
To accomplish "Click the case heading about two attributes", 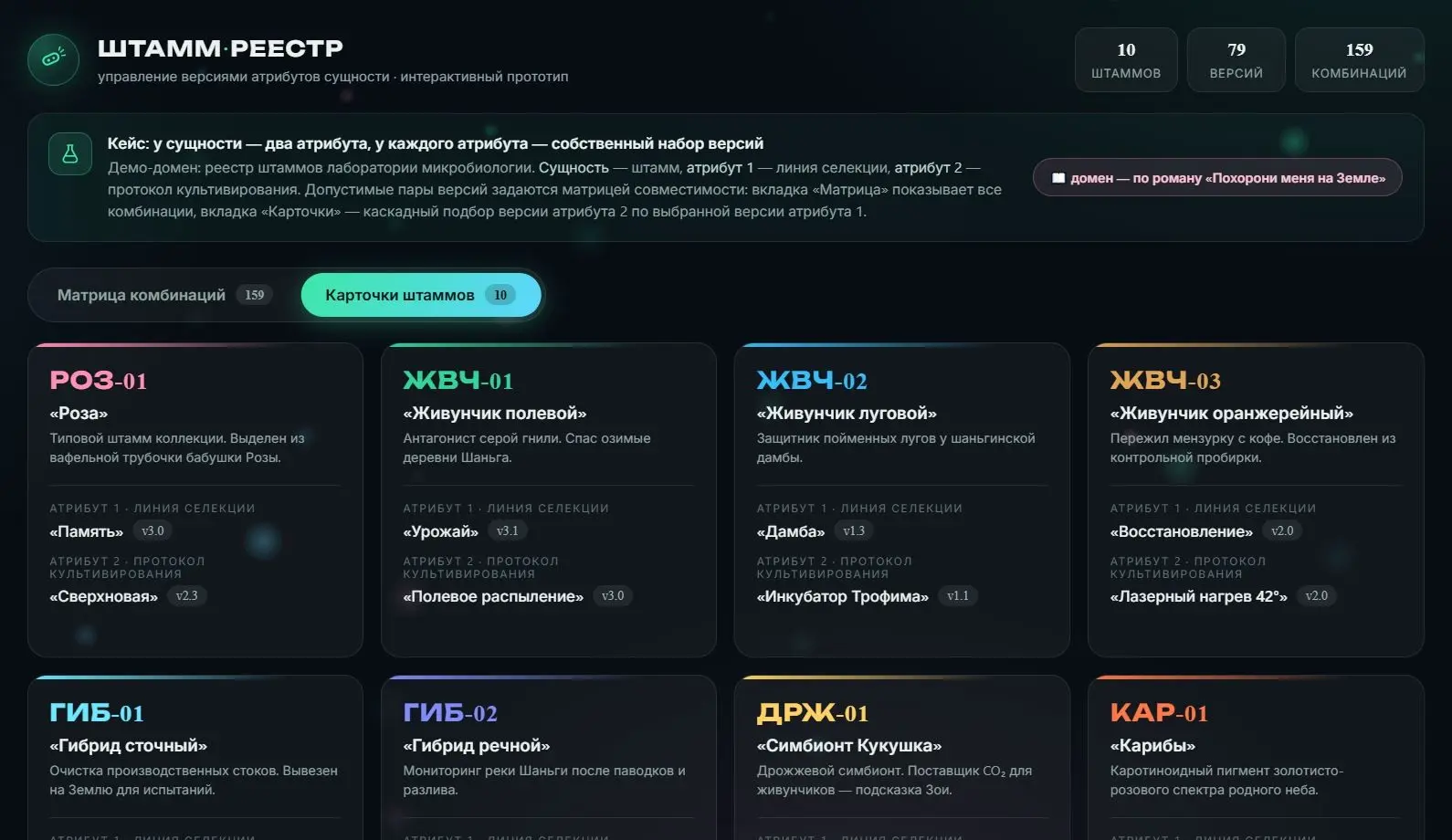I will [436, 143].
